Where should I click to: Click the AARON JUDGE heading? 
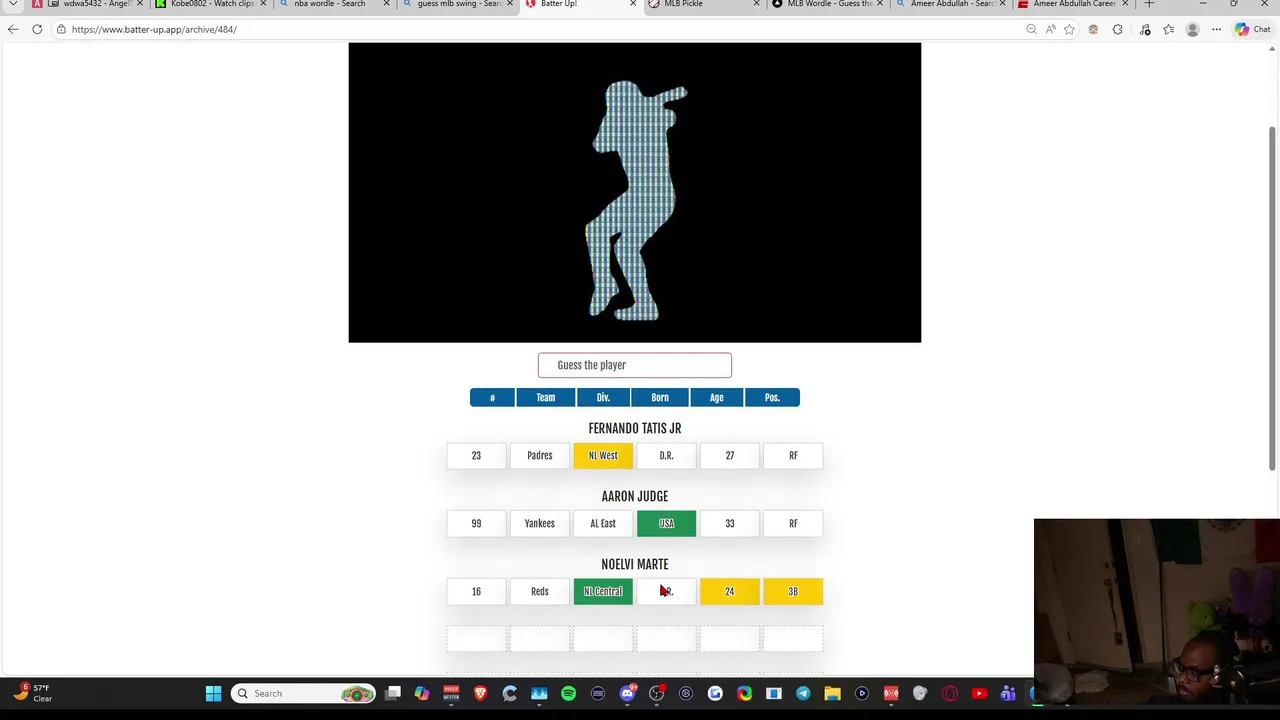click(634, 497)
